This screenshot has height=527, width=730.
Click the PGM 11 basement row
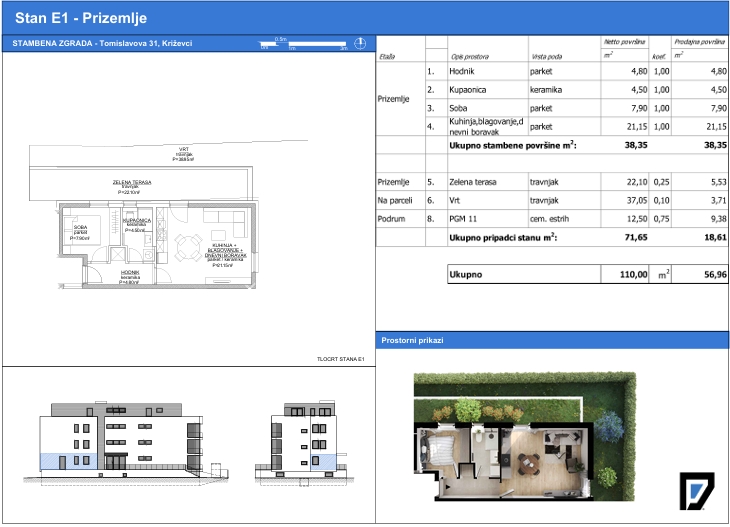tap(552, 219)
